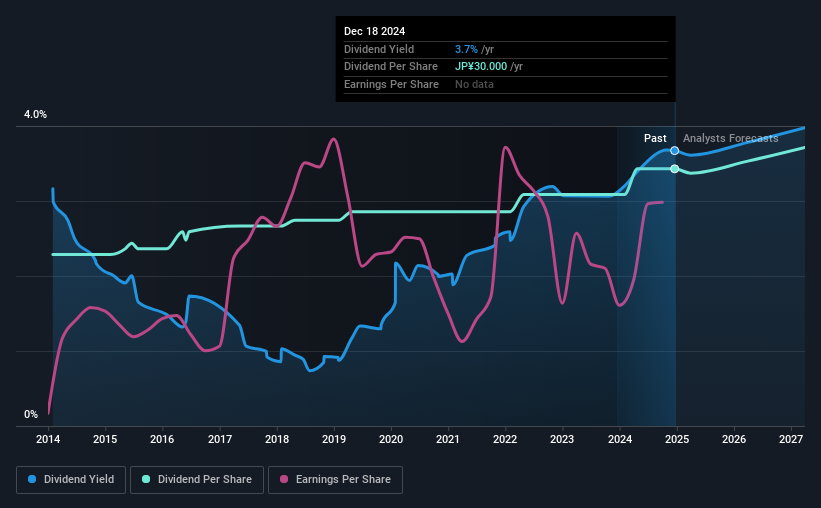This screenshot has width=821, height=508.
Task: Click the 2014 x-axis label
Action: pos(48,439)
